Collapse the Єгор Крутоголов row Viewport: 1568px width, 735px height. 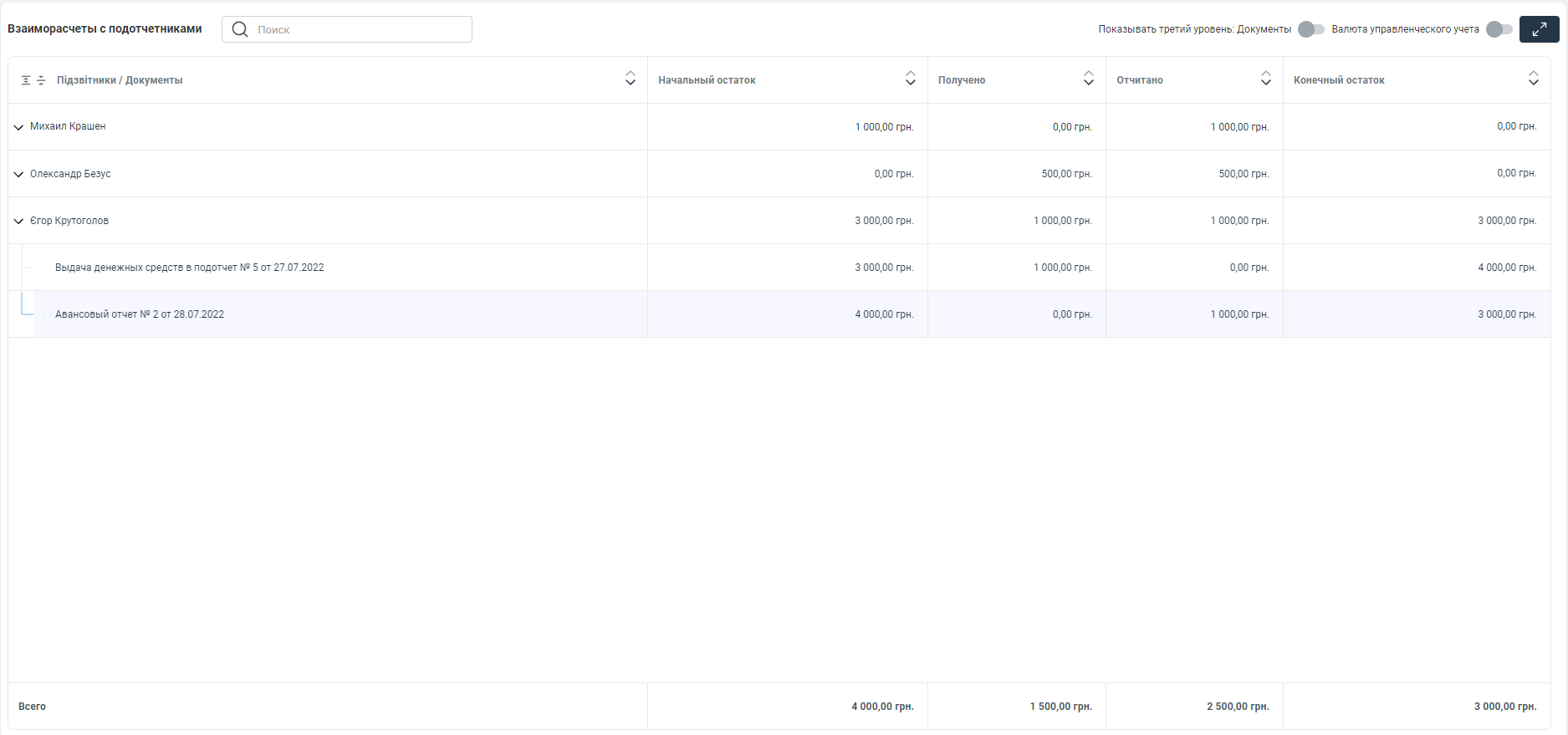[18, 221]
